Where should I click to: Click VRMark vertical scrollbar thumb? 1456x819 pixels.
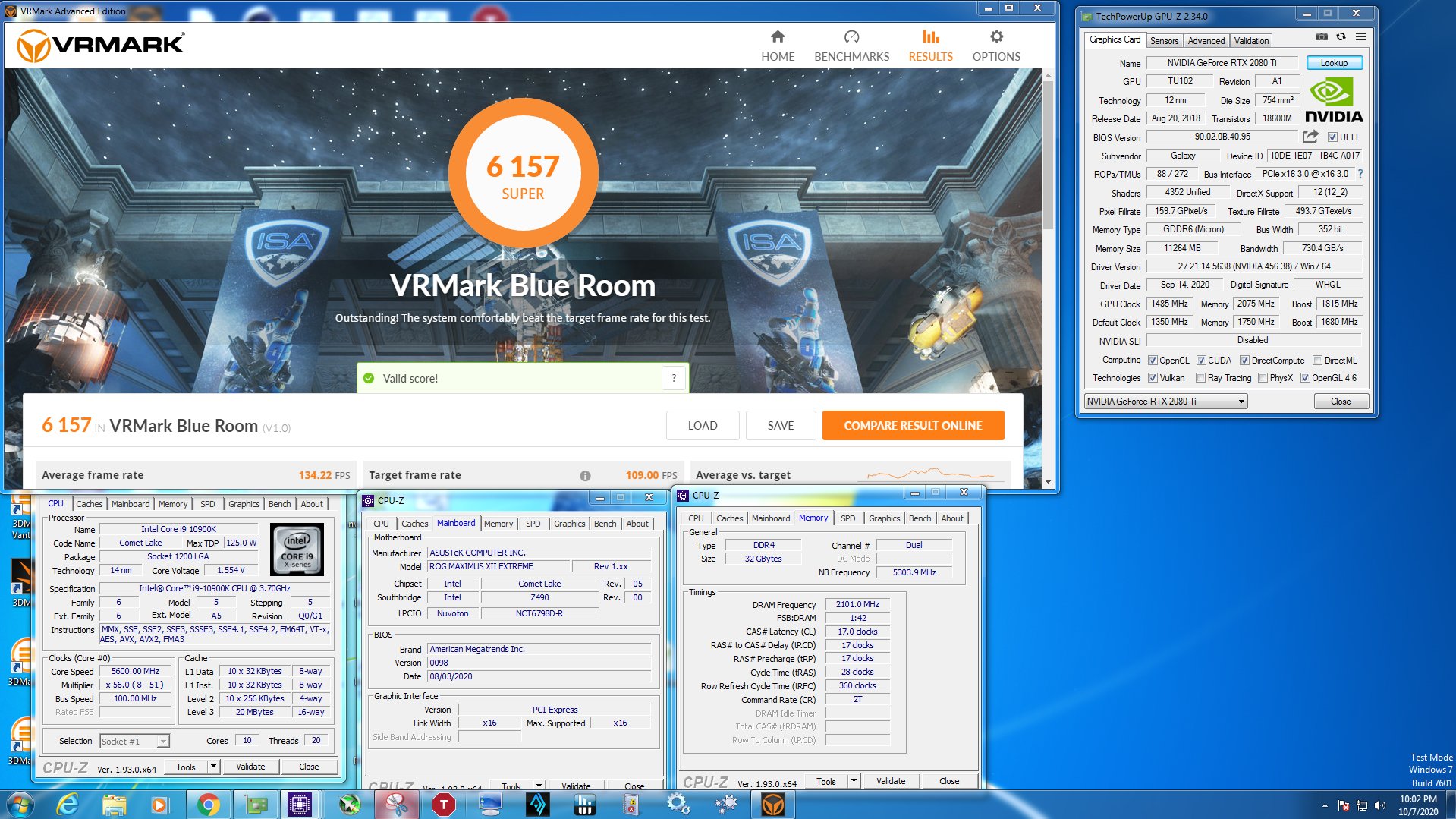(1048, 156)
